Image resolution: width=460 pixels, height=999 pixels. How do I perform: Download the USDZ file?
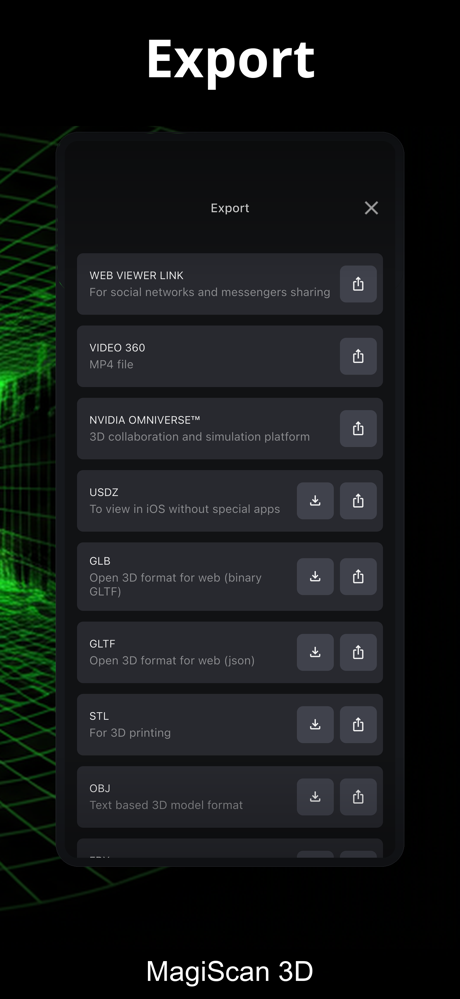pos(315,501)
